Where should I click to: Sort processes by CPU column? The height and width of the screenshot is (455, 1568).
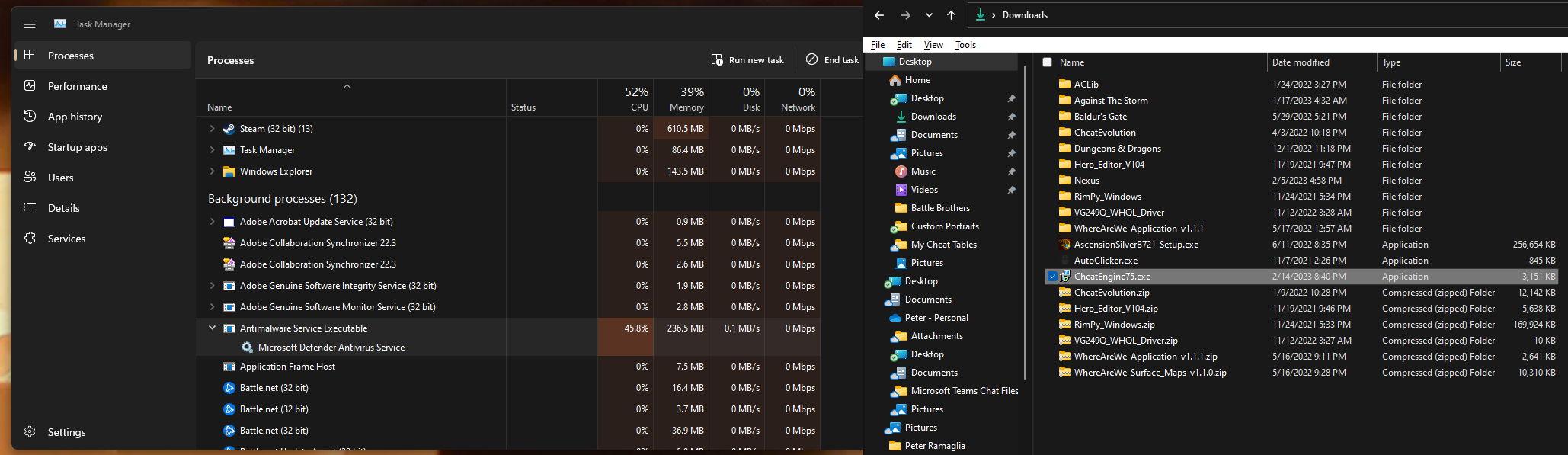tap(626, 98)
